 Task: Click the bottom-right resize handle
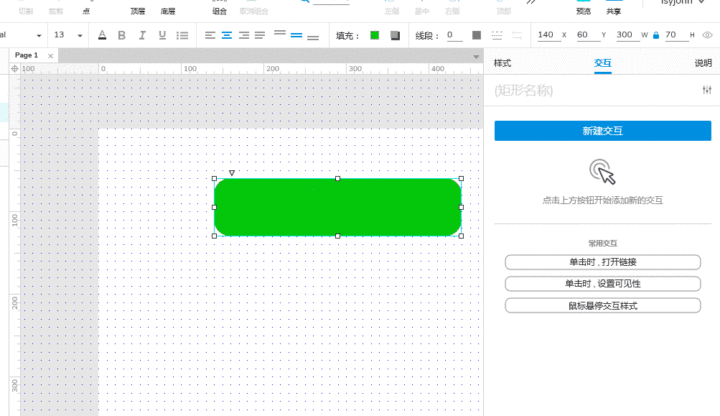461,236
